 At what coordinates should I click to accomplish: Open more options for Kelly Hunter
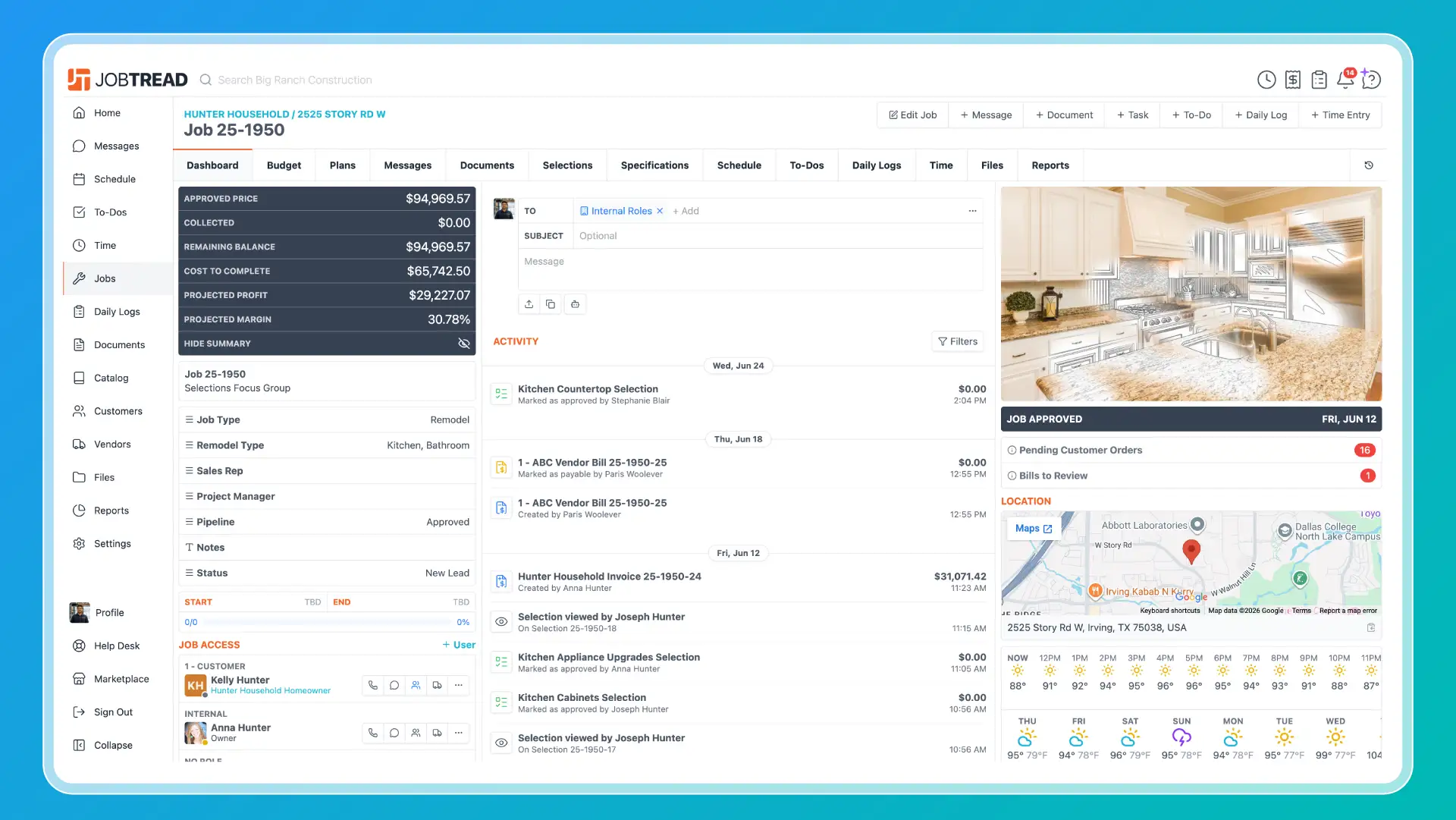pyautogui.click(x=459, y=685)
